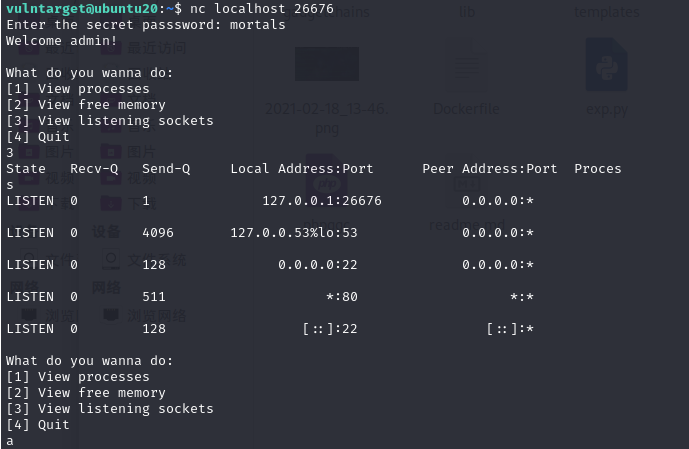Click the 127.0.0.1:26676 local address entry
Image resolution: width=689 pixels, height=449 pixels.
[322, 201]
